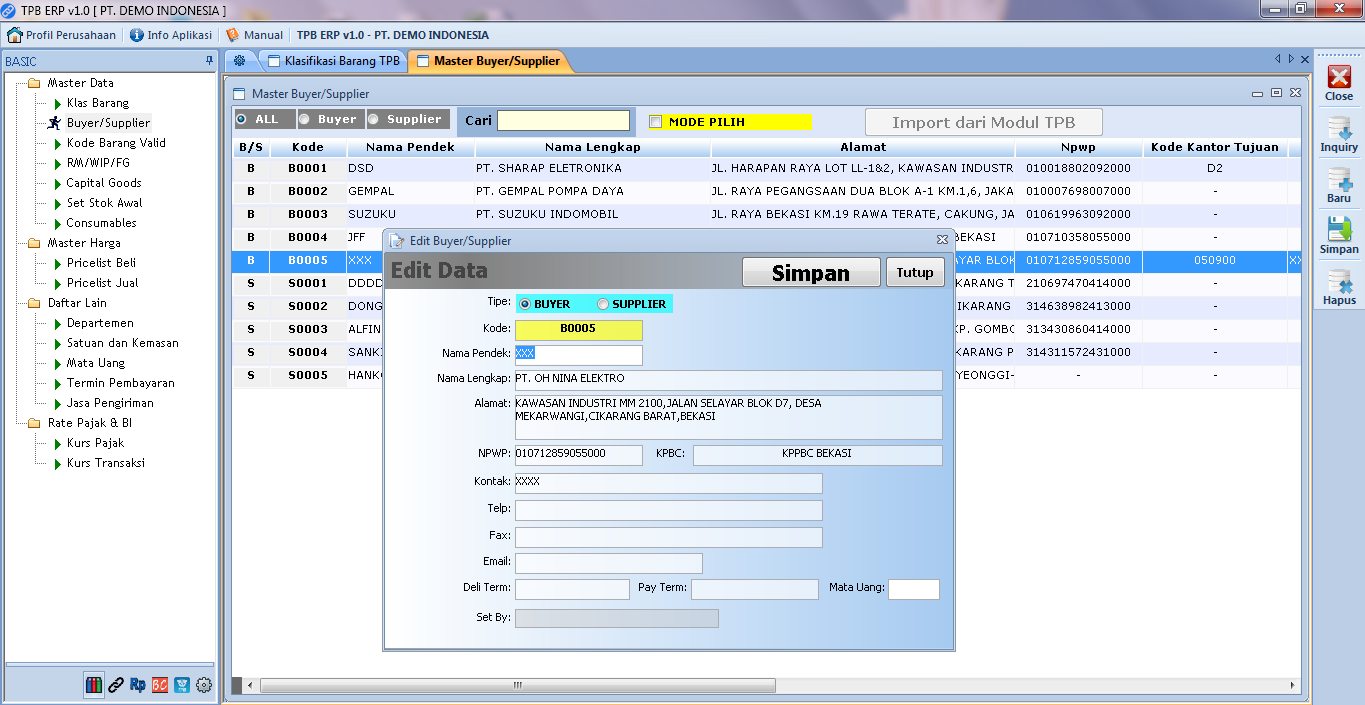Click into the Cari search field
Viewport: 1365px width, 705px height.
(x=564, y=121)
